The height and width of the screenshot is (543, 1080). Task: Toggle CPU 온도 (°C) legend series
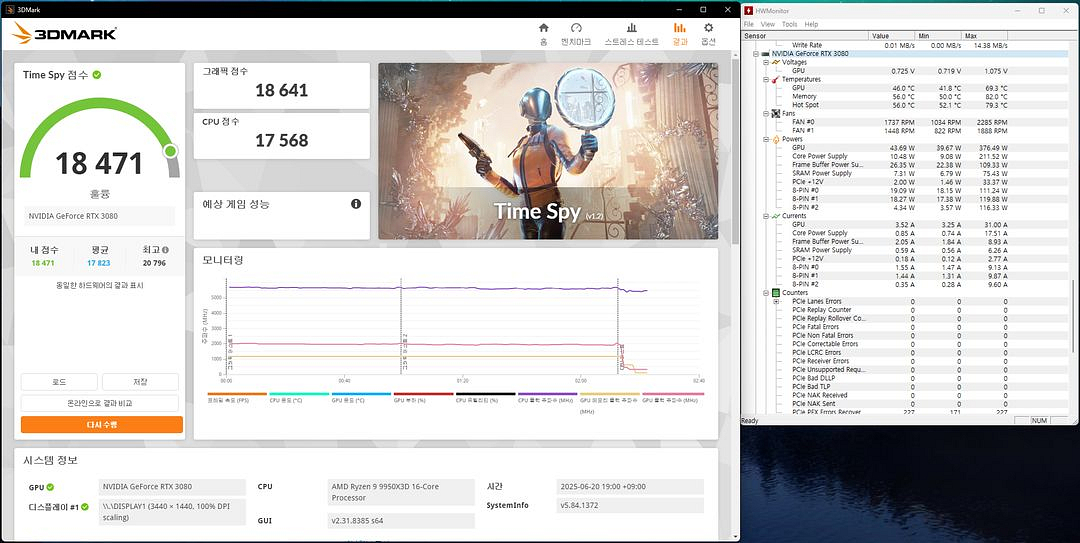click(299, 398)
